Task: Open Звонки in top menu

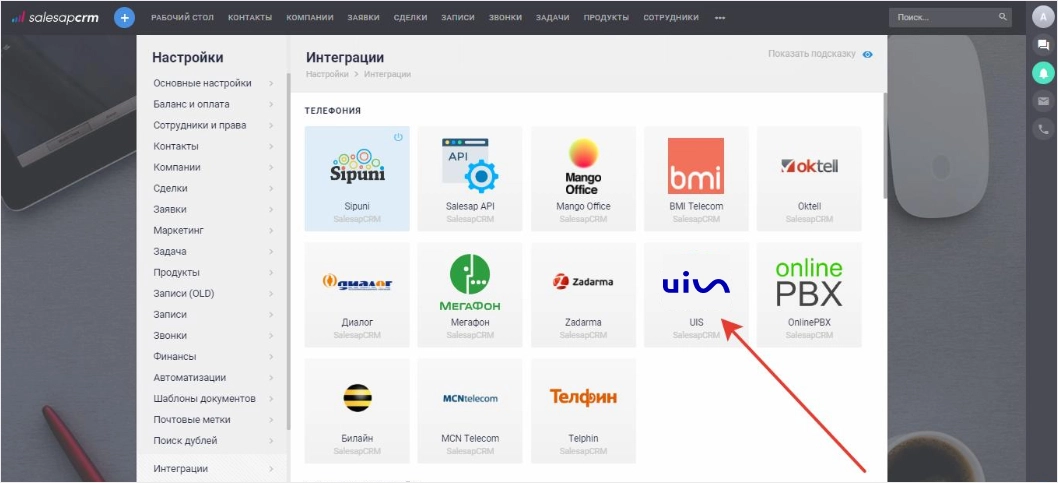Action: click(505, 18)
